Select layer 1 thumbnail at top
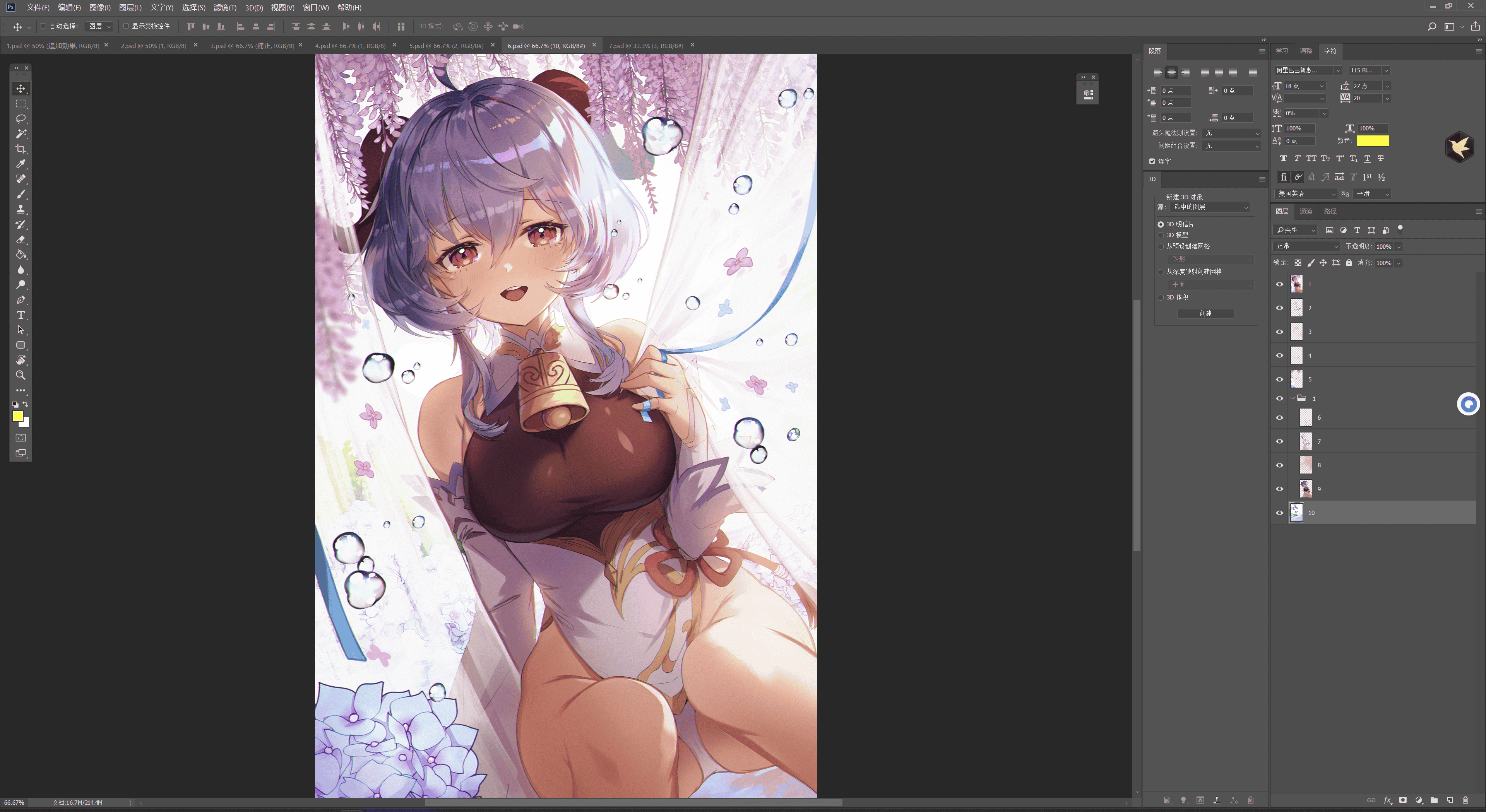Viewport: 1486px width, 812px height. (1296, 284)
